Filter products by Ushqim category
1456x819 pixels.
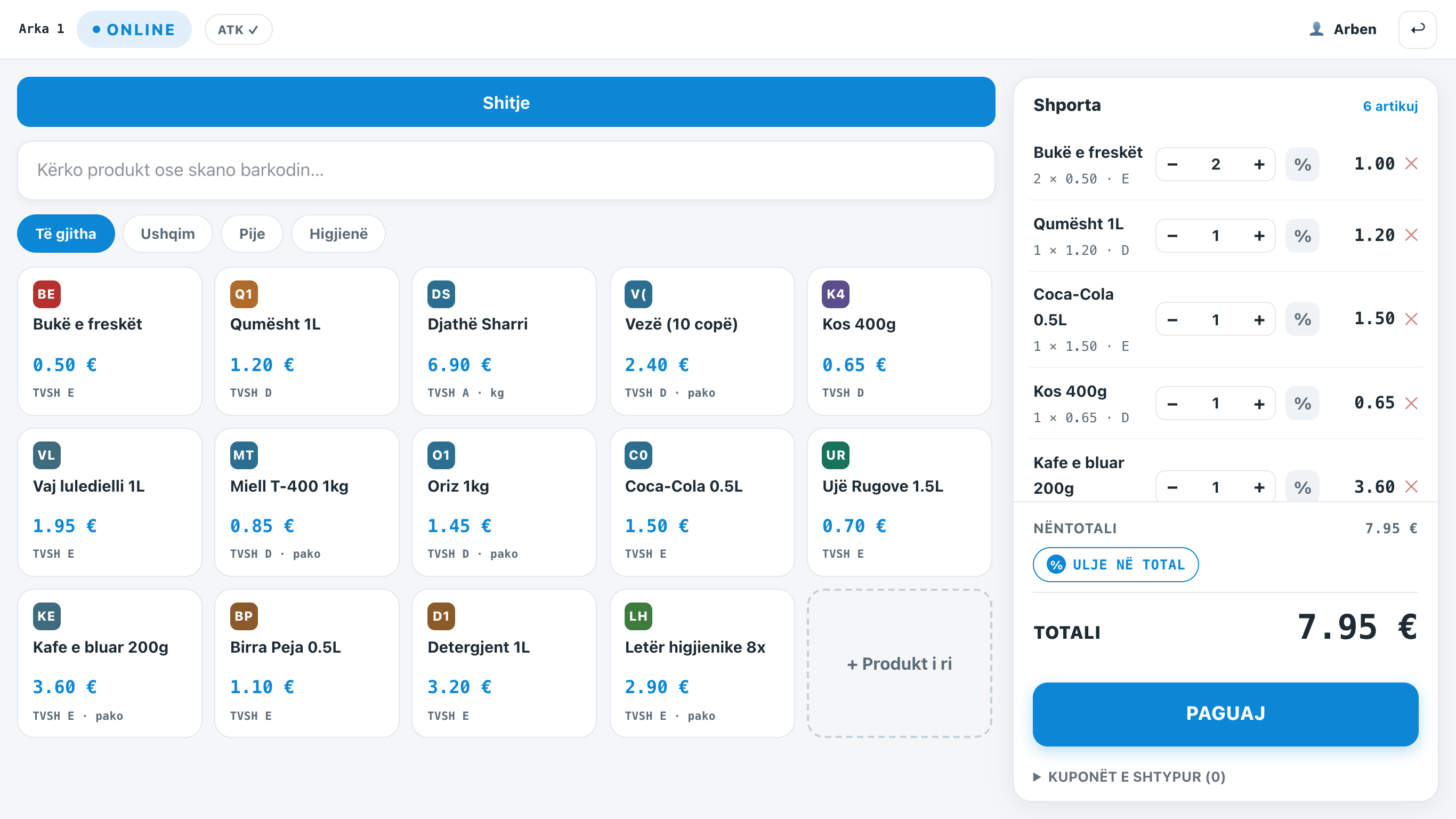click(167, 234)
